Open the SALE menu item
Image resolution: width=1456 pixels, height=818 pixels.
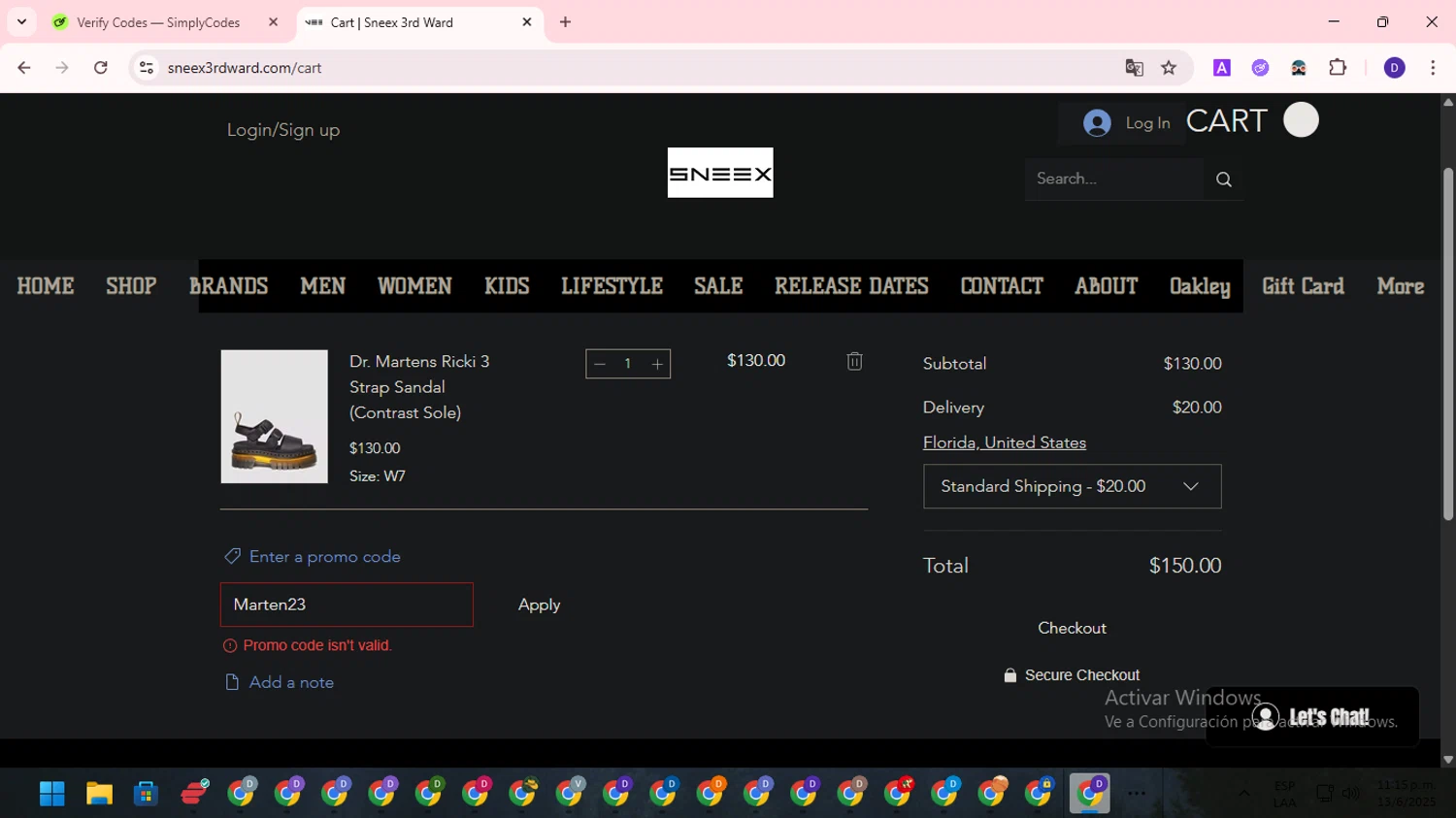[x=718, y=286]
